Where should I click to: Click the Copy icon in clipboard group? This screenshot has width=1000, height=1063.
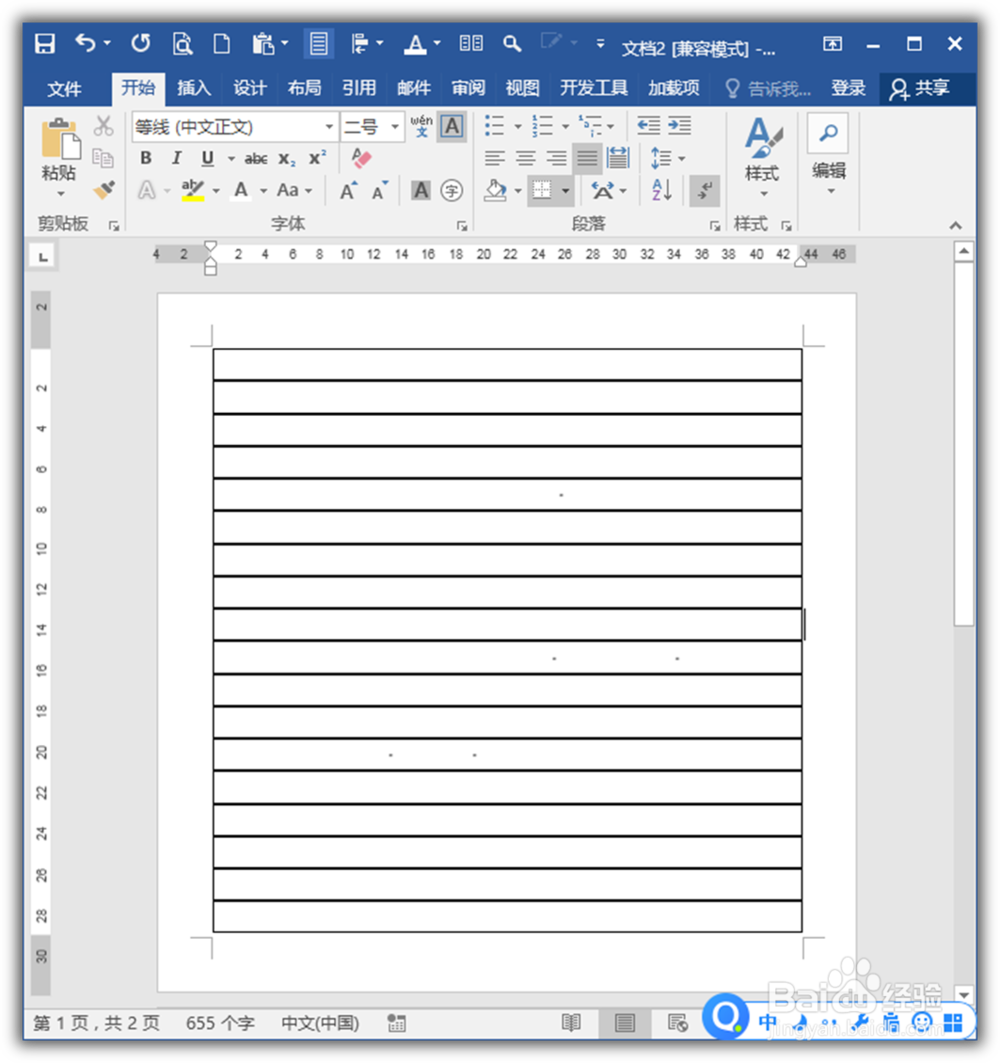[x=103, y=158]
